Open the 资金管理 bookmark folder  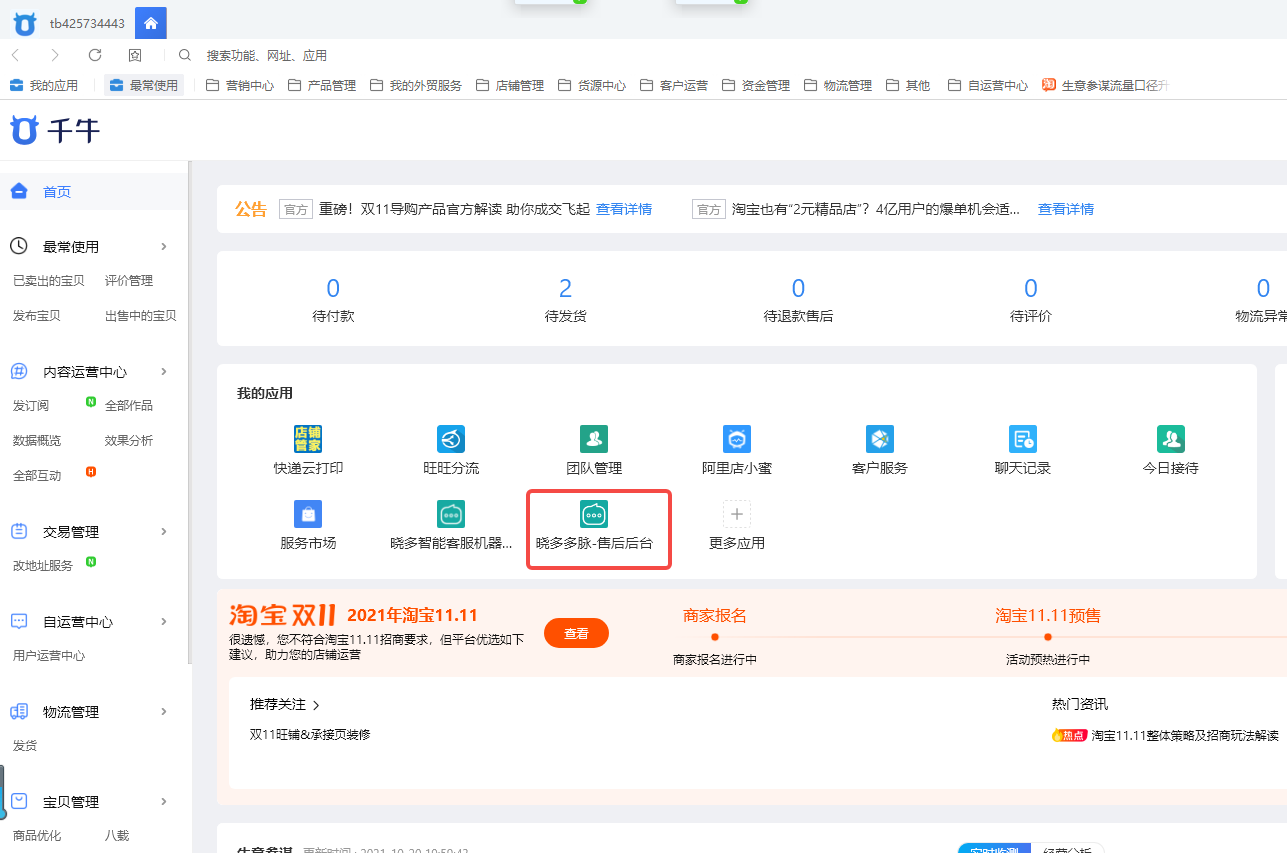pyautogui.click(x=756, y=85)
